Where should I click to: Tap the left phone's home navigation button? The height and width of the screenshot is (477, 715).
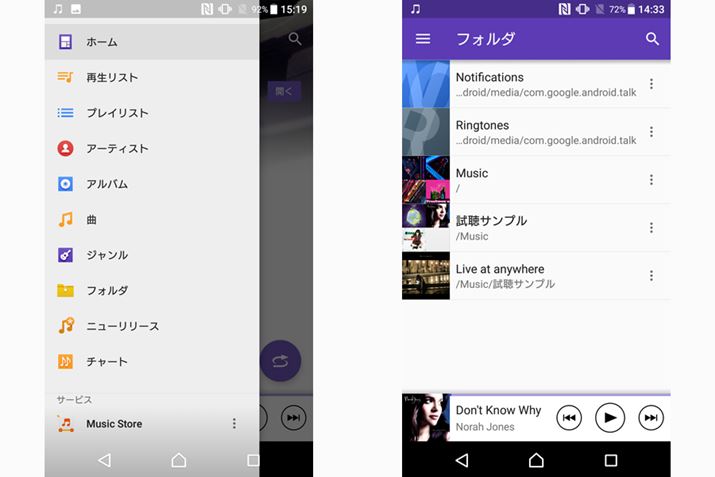click(x=178, y=460)
